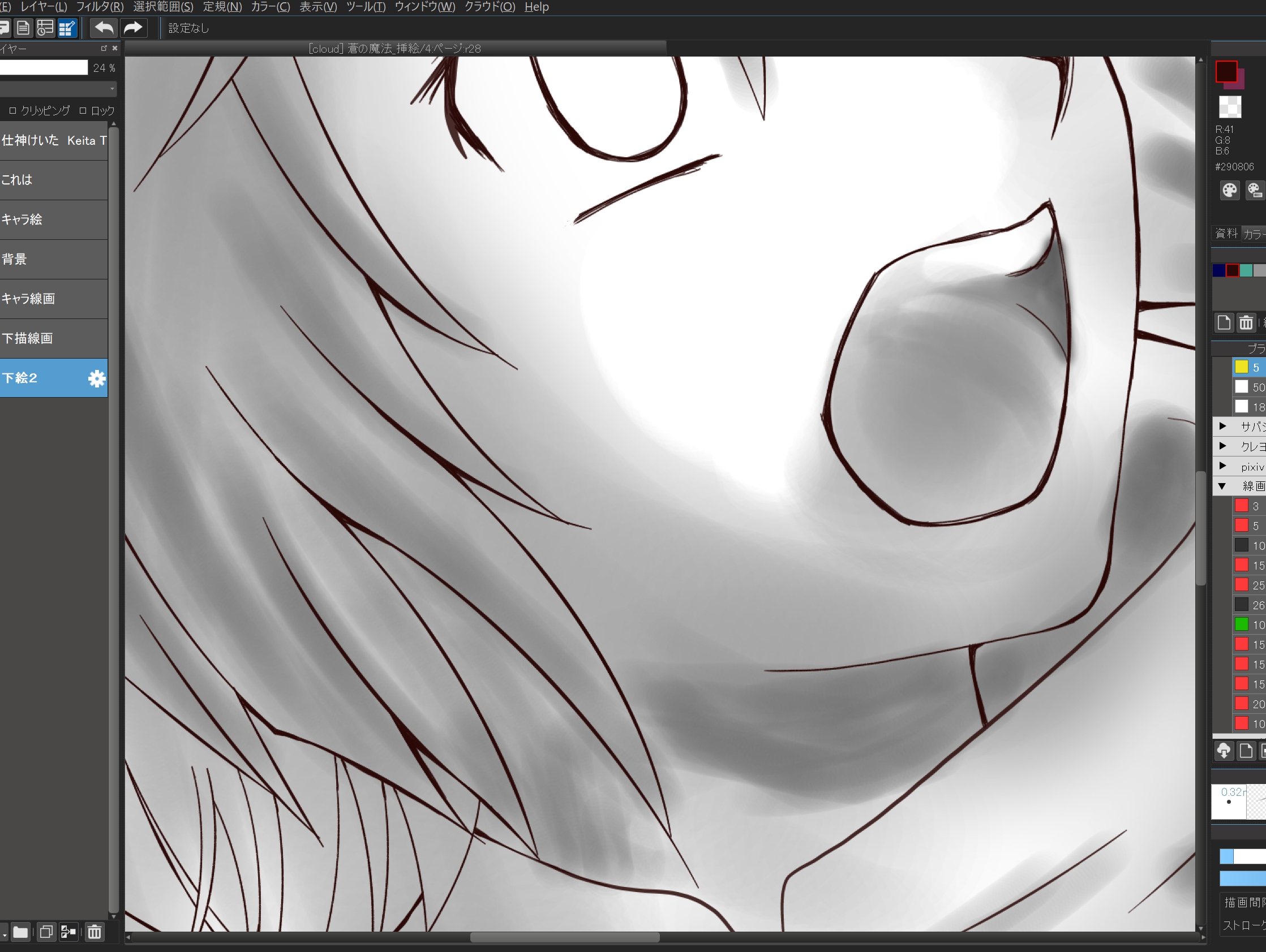Expand the pixiv brush group

point(1222,466)
